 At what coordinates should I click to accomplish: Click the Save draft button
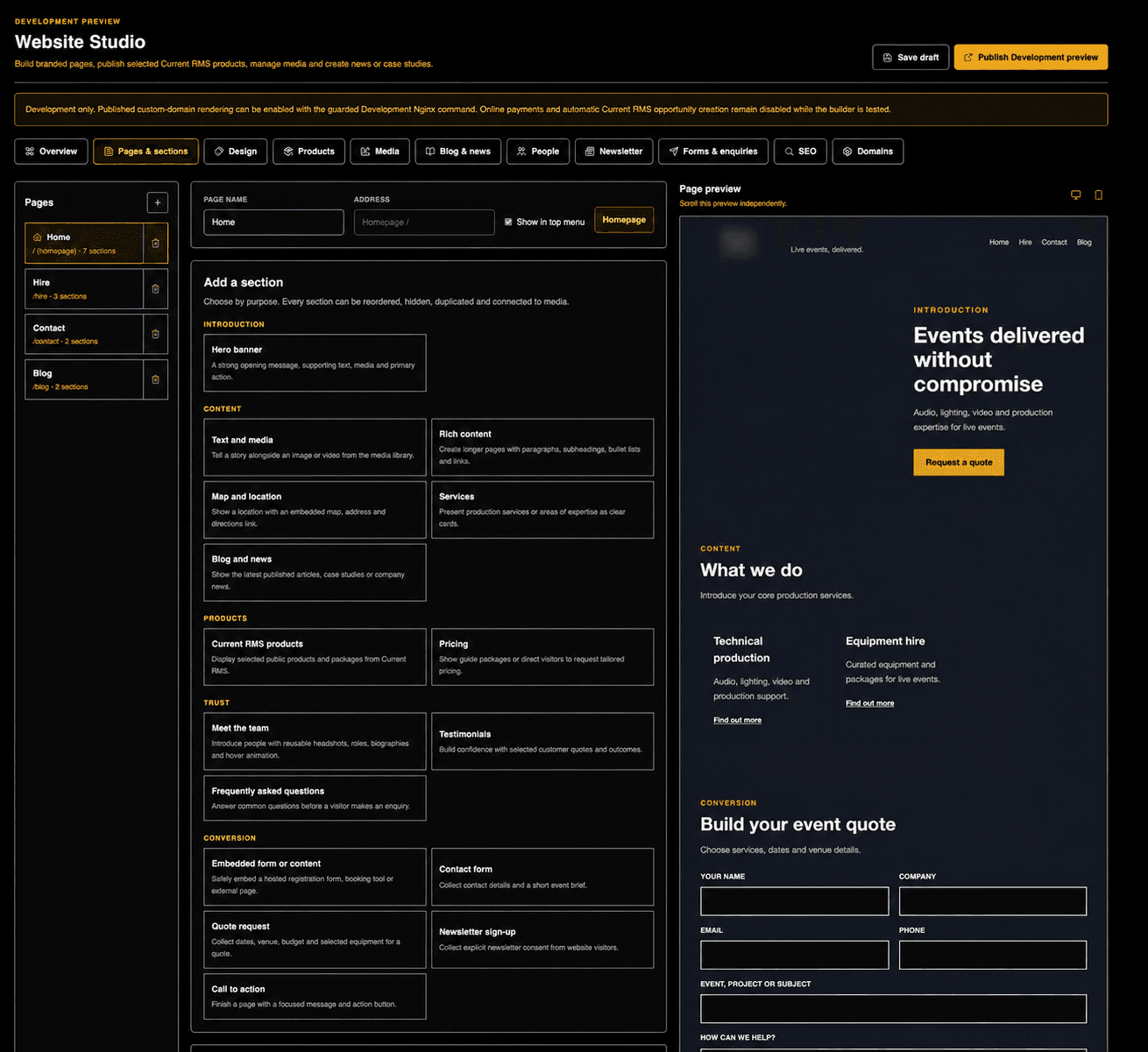[x=911, y=57]
